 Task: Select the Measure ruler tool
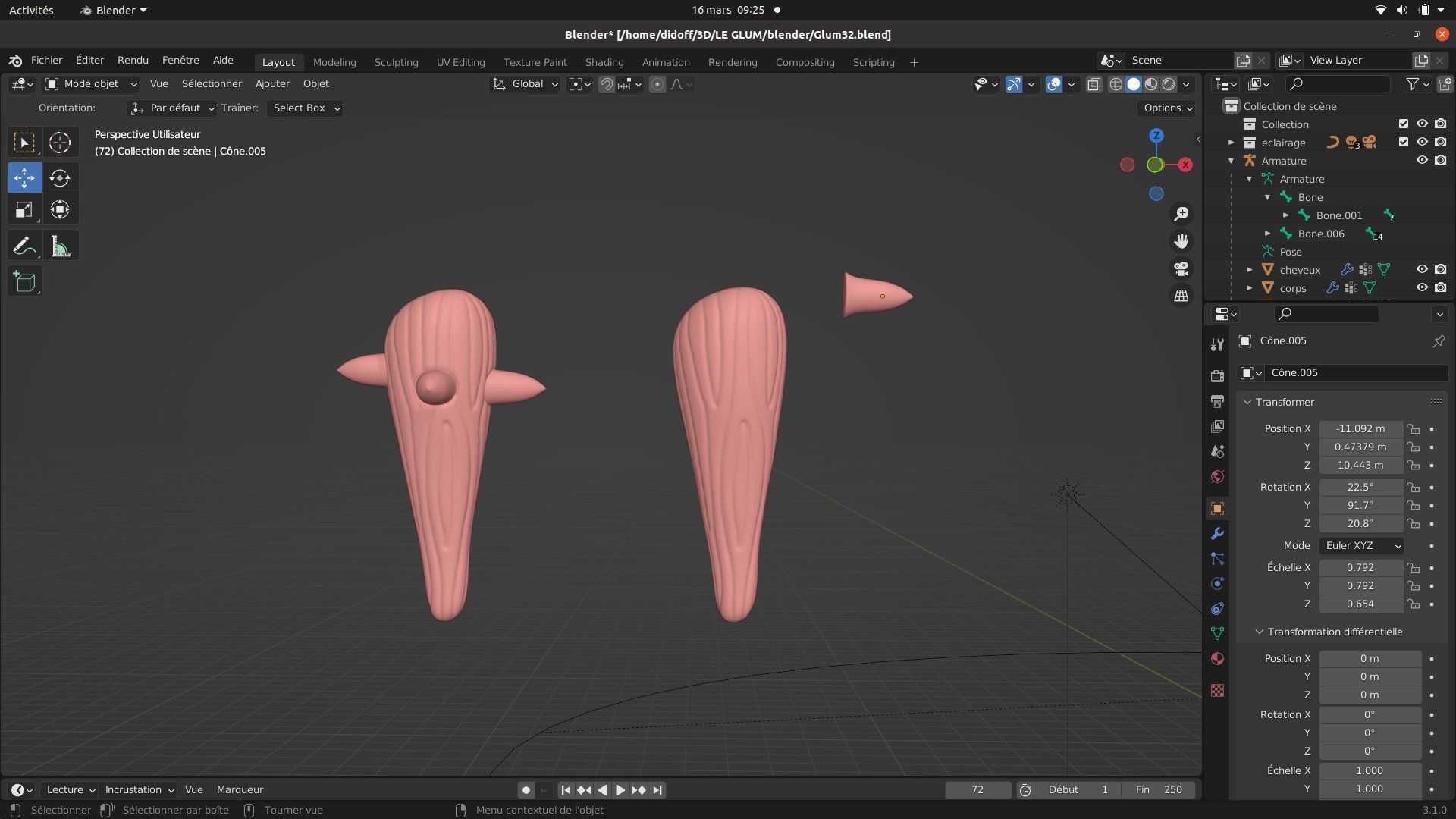60,246
